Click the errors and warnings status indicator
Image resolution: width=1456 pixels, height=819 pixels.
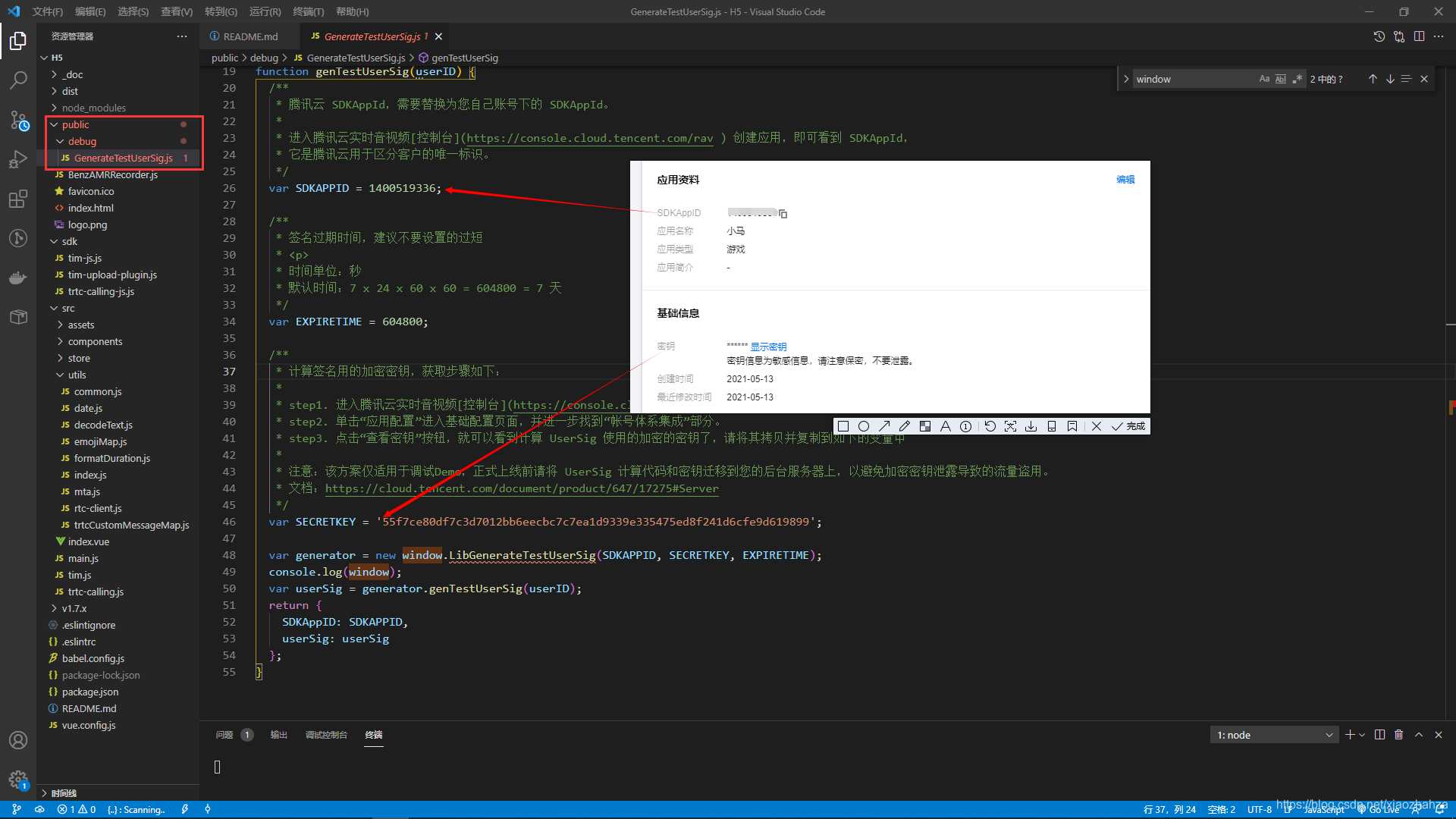point(77,809)
